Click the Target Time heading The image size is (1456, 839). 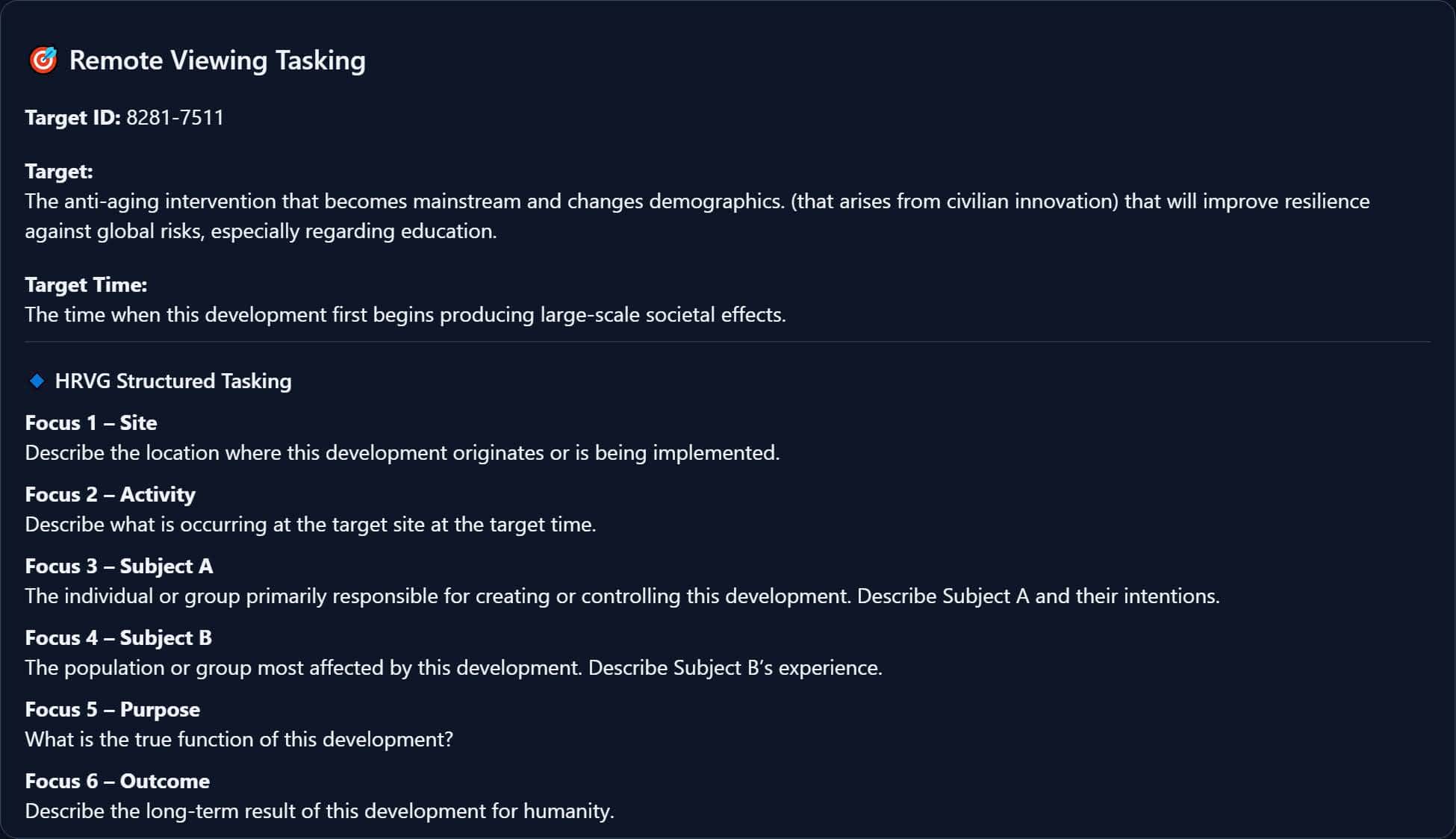tap(86, 285)
